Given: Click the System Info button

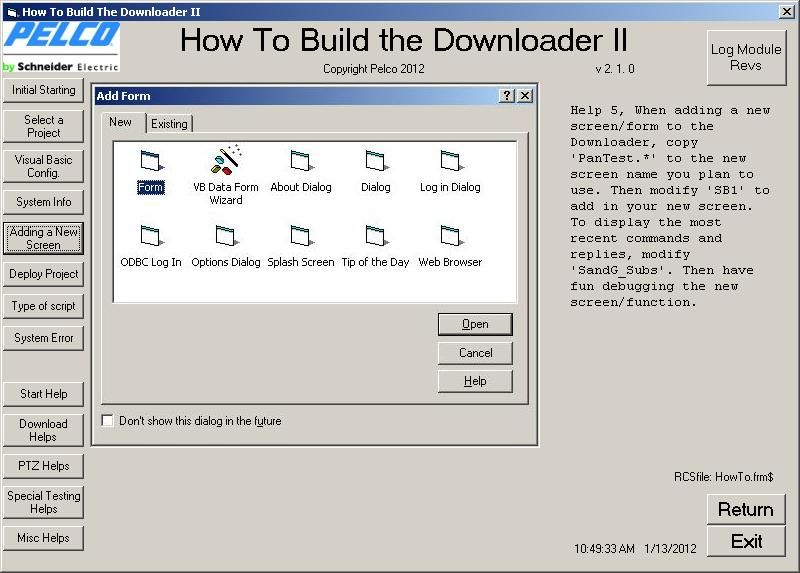Looking at the screenshot, I should pos(43,202).
